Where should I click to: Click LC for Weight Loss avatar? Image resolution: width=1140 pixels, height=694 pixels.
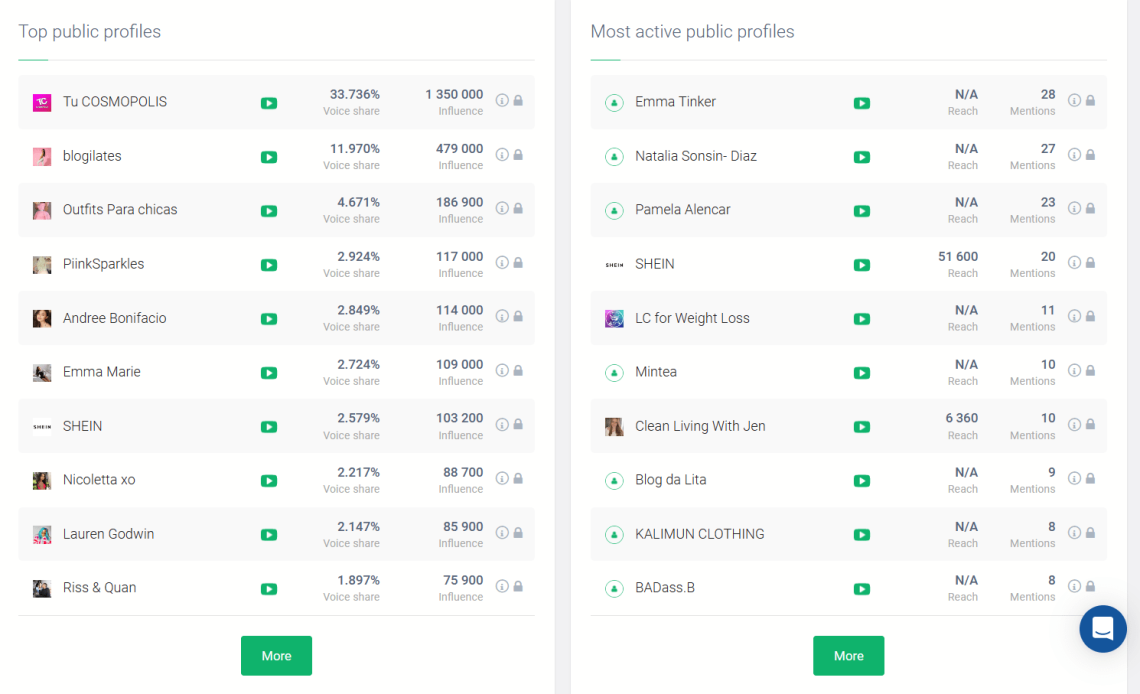pos(614,319)
